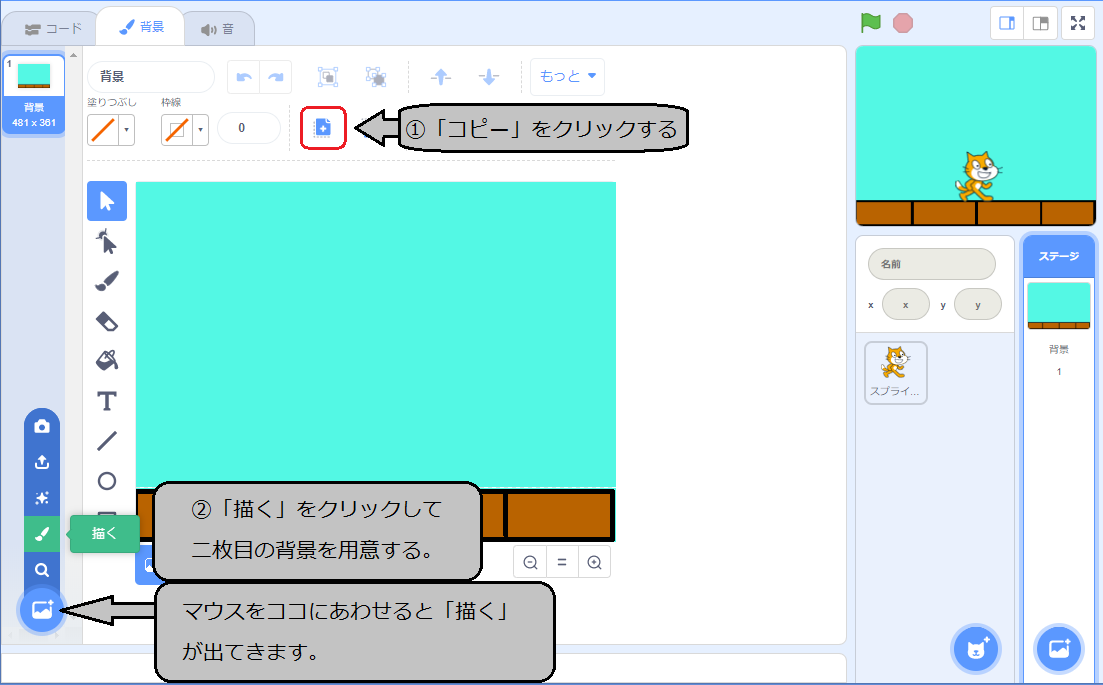Stop the project with the red stop button
1103x685 pixels.
pyautogui.click(x=903, y=23)
